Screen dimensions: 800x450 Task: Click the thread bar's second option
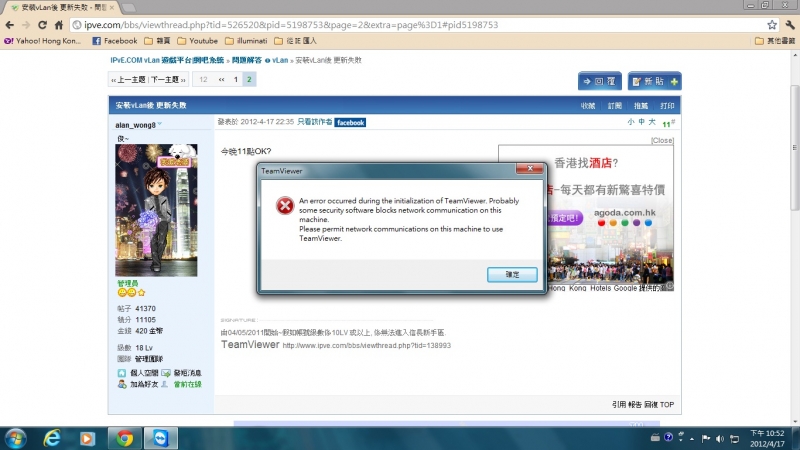(x=614, y=106)
